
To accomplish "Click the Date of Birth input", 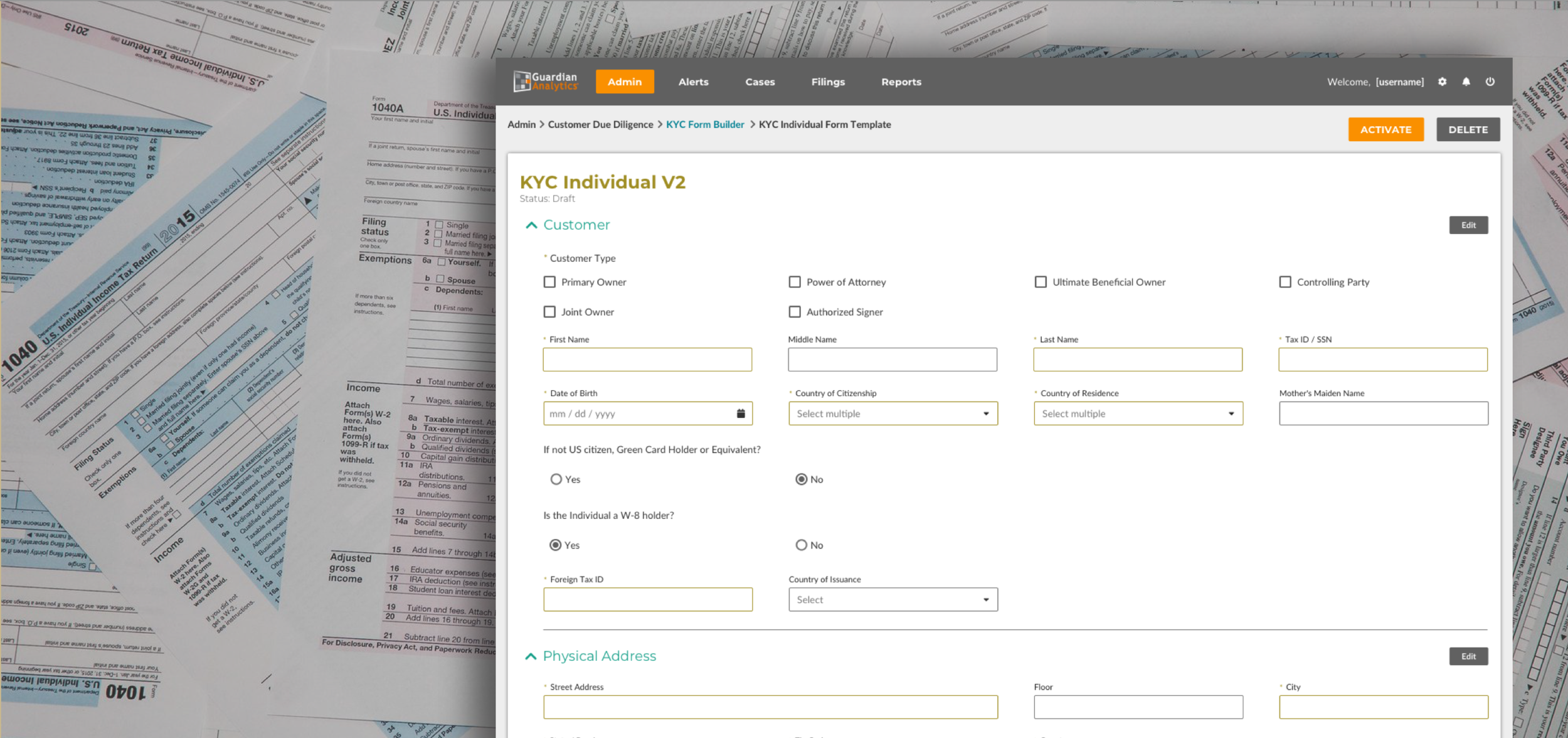I will 648,414.
